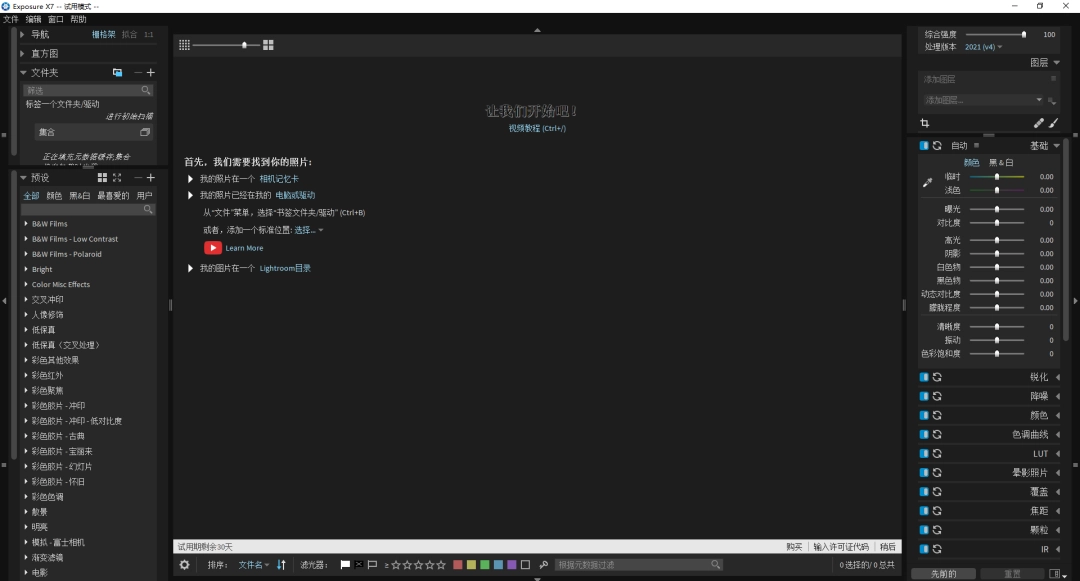The height and width of the screenshot is (581, 1080).
Task: Click the flag filter icon in the bottom toolbar
Action: [x=344, y=564]
